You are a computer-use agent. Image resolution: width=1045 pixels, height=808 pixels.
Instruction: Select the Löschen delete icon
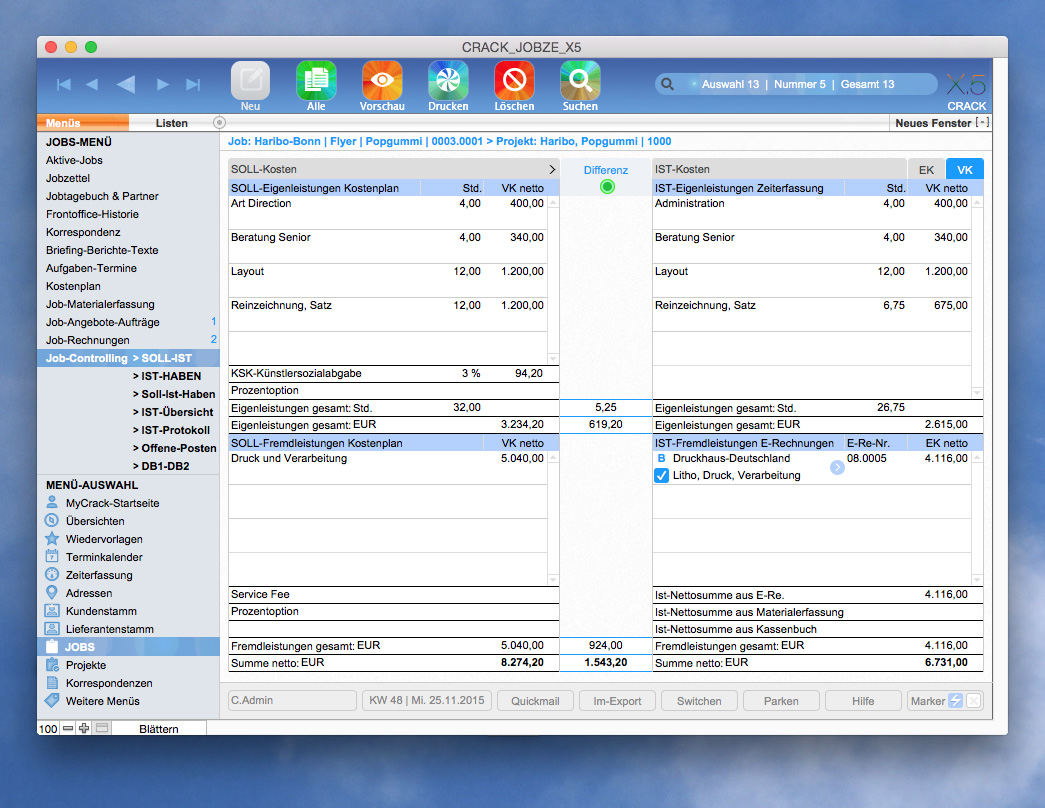coord(513,84)
